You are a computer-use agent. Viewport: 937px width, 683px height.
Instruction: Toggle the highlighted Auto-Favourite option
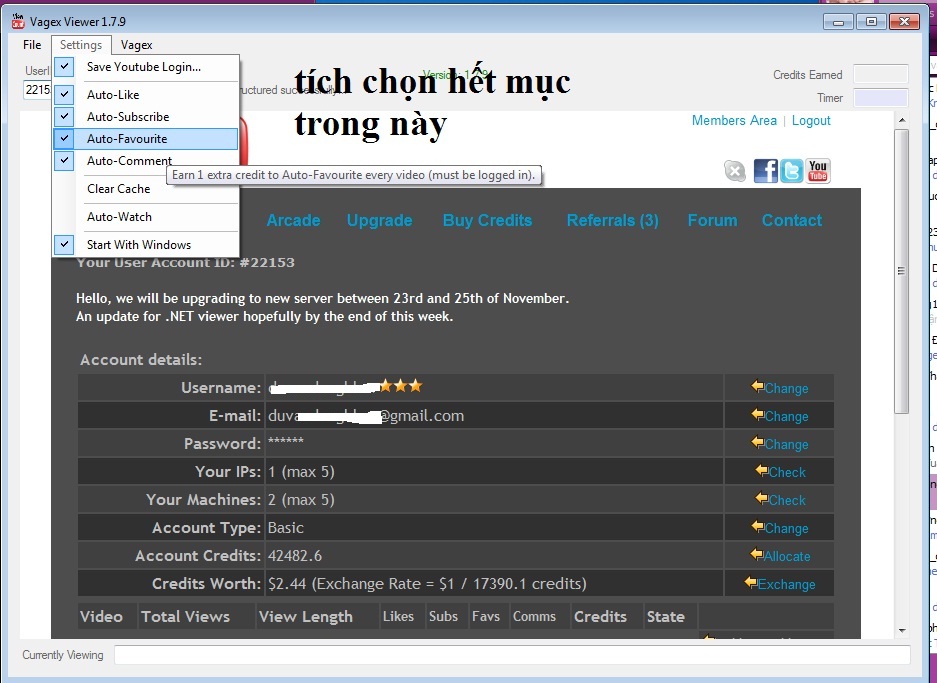coord(146,139)
